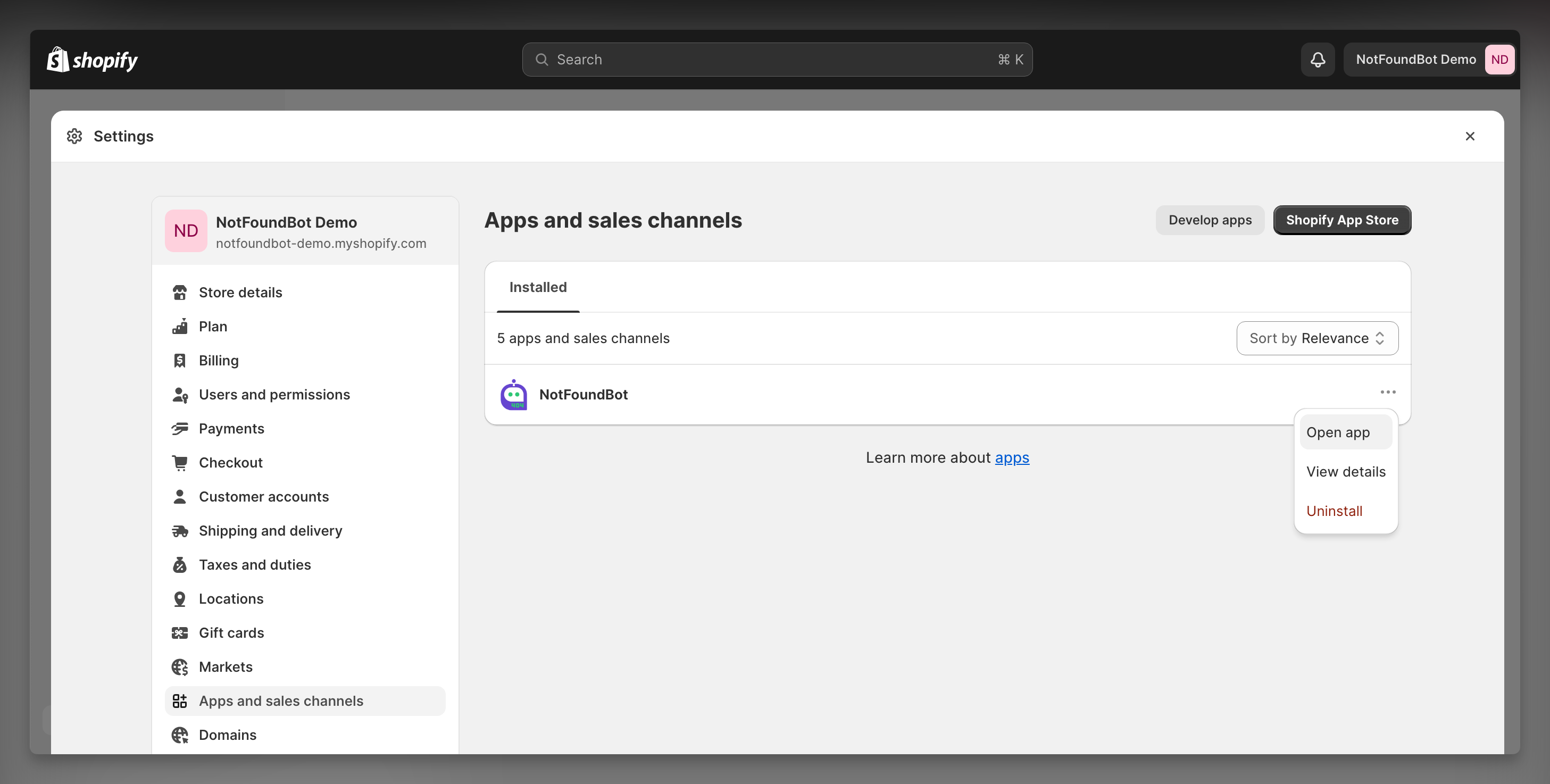The image size is (1550, 784).
Task: Click the search magnifier icon
Action: pyautogui.click(x=541, y=60)
